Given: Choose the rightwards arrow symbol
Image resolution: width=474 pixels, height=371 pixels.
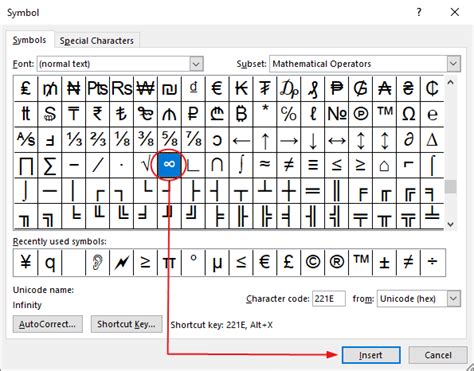Looking at the screenshot, I should pyautogui.click(x=289, y=140).
